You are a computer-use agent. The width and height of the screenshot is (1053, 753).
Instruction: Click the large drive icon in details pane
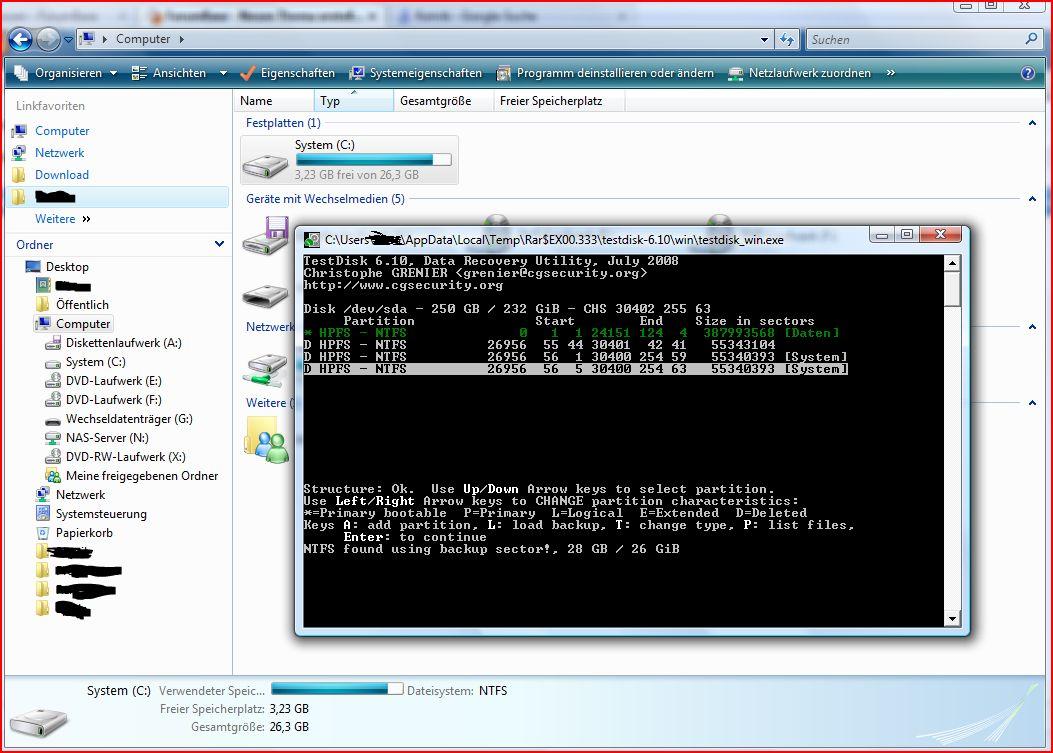coord(38,721)
